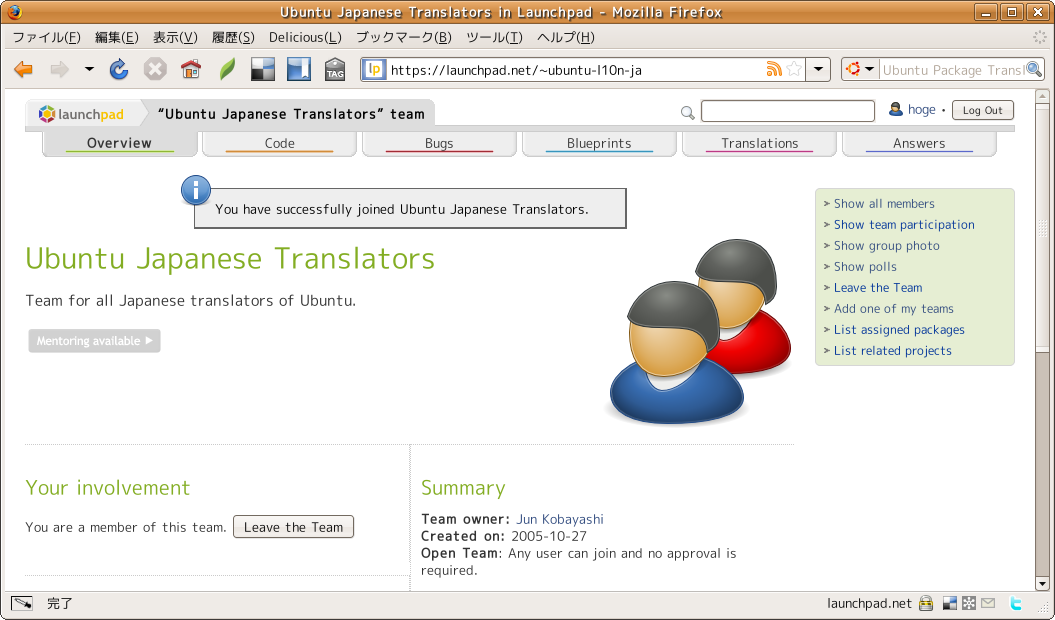Click Leave the Team sidebar link

pyautogui.click(x=878, y=287)
